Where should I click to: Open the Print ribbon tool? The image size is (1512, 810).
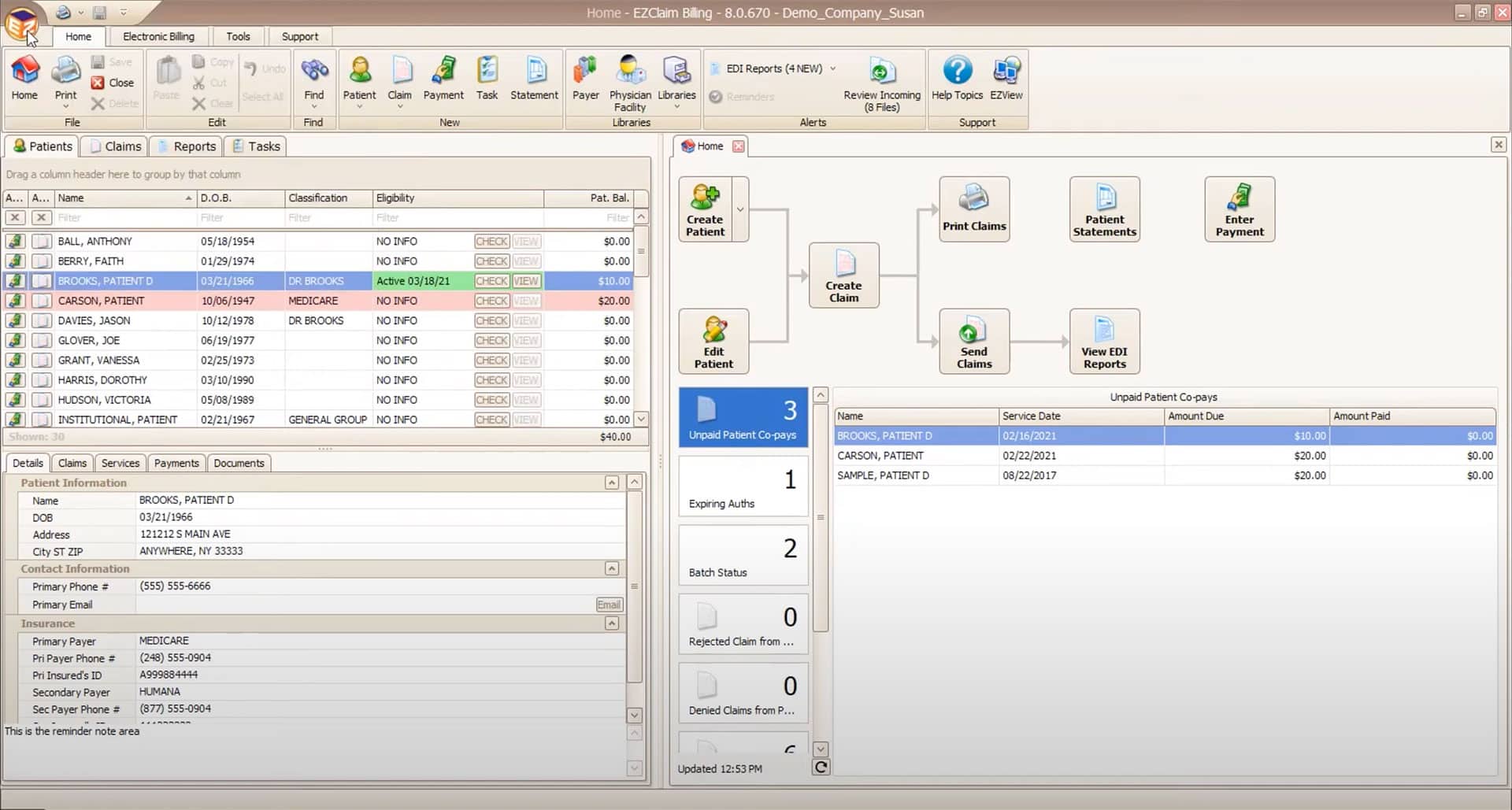[x=65, y=82]
